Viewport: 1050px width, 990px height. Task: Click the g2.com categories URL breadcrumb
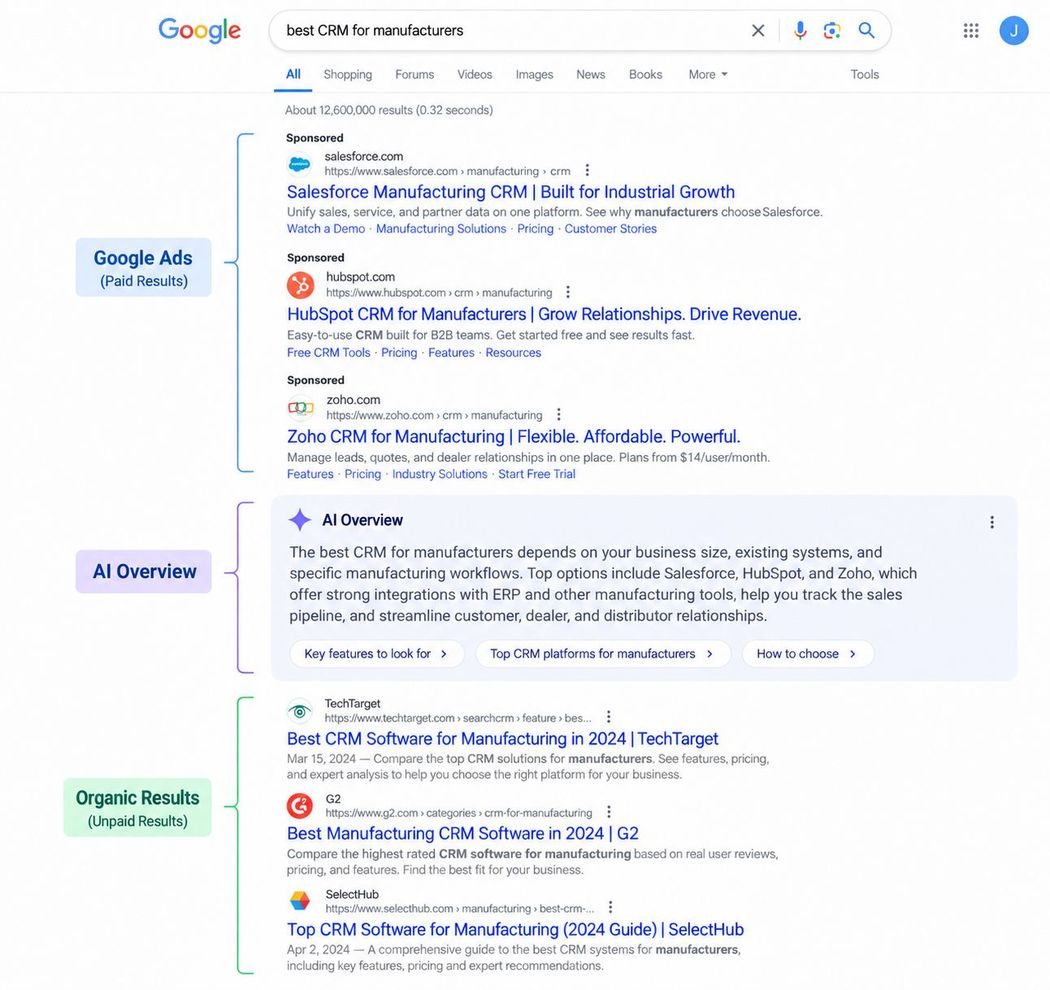[459, 813]
